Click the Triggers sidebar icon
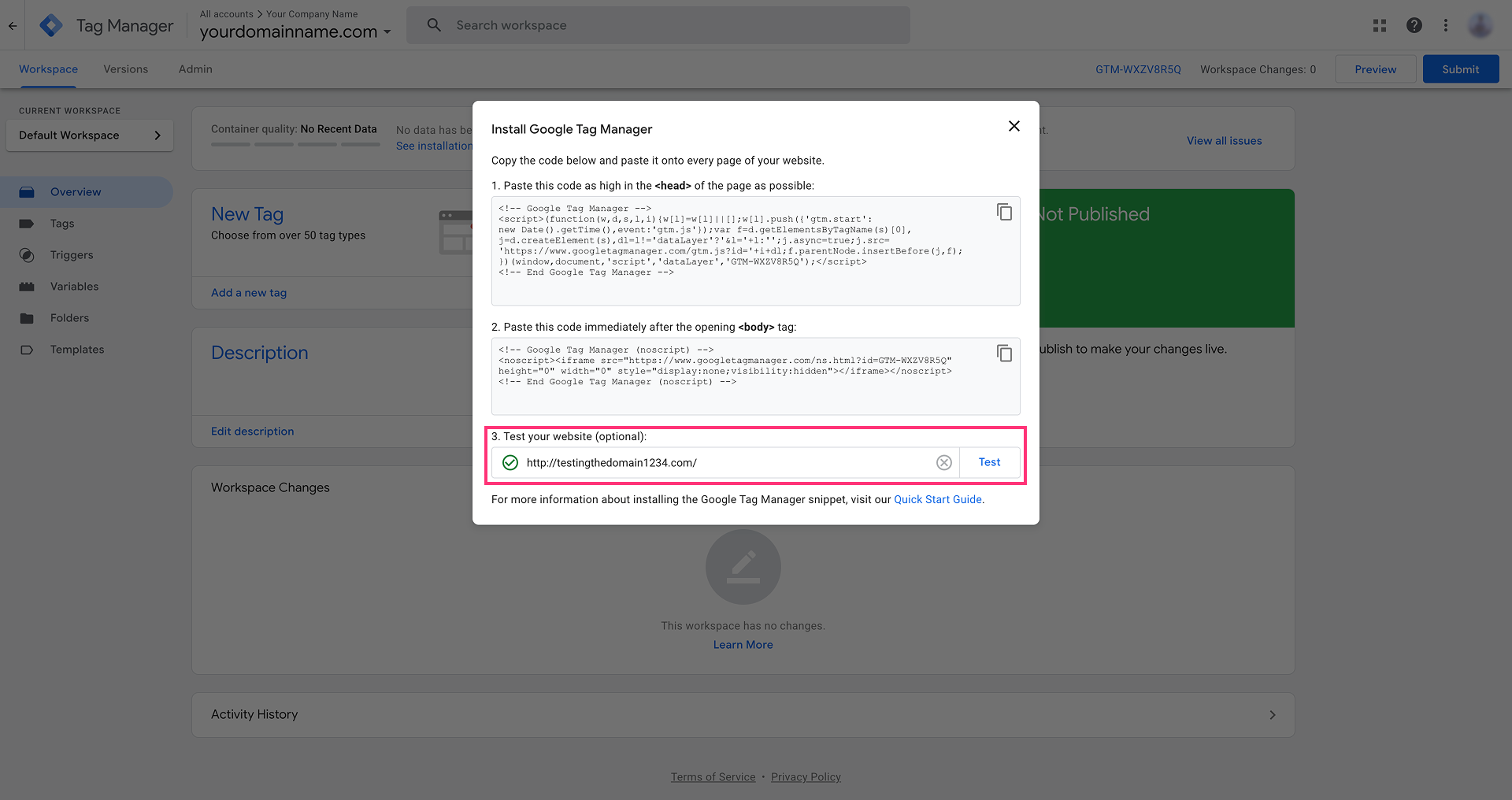This screenshot has width=1512, height=800. coord(27,255)
